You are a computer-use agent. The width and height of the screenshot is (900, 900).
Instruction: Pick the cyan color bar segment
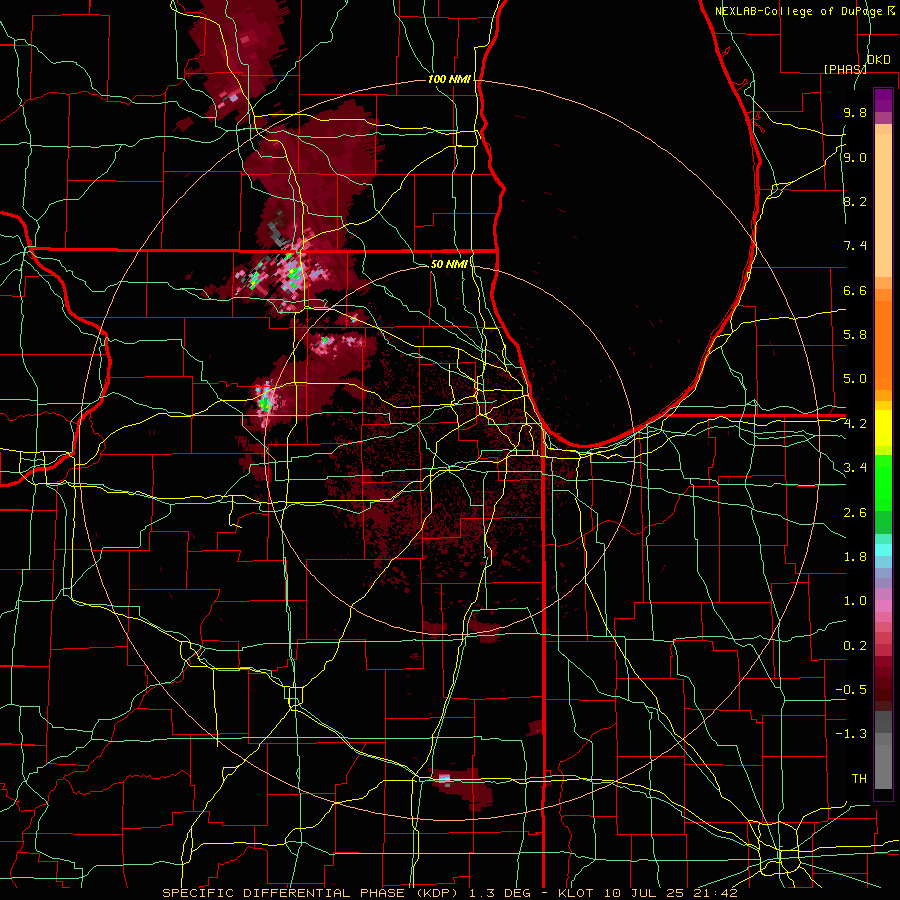point(883,550)
